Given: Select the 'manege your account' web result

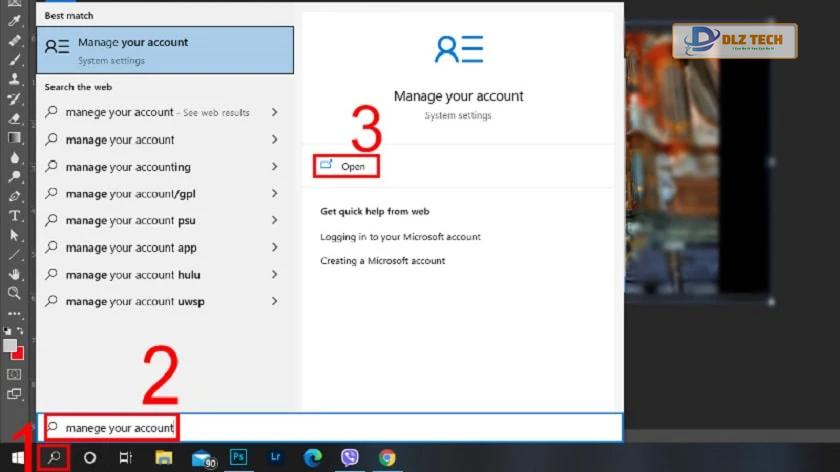Looking at the screenshot, I should pyautogui.click(x=165, y=113).
